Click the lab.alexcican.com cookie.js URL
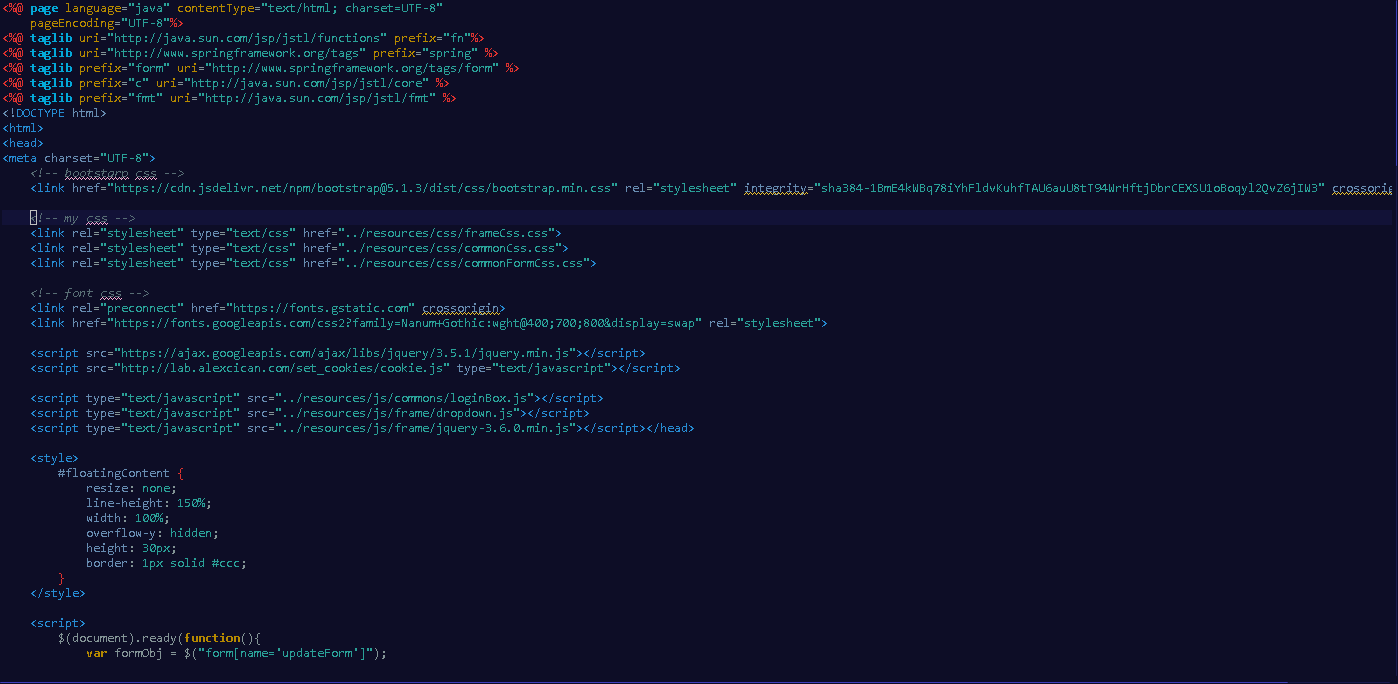1398x684 pixels. [x=281, y=368]
